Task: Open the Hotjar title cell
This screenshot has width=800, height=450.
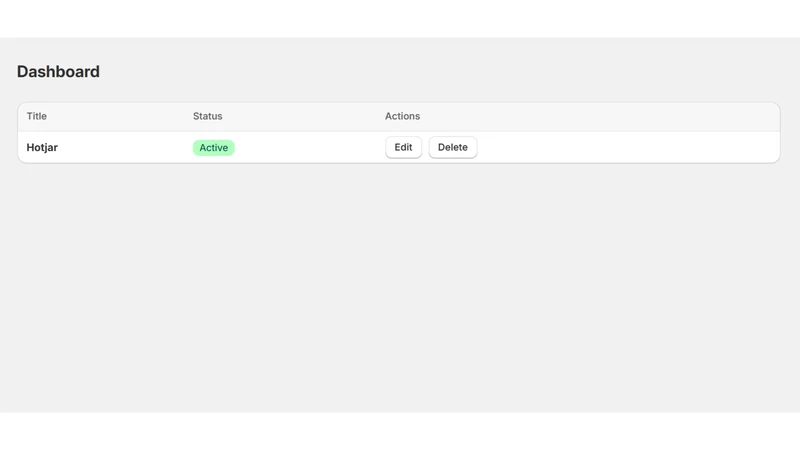Action: (42, 147)
